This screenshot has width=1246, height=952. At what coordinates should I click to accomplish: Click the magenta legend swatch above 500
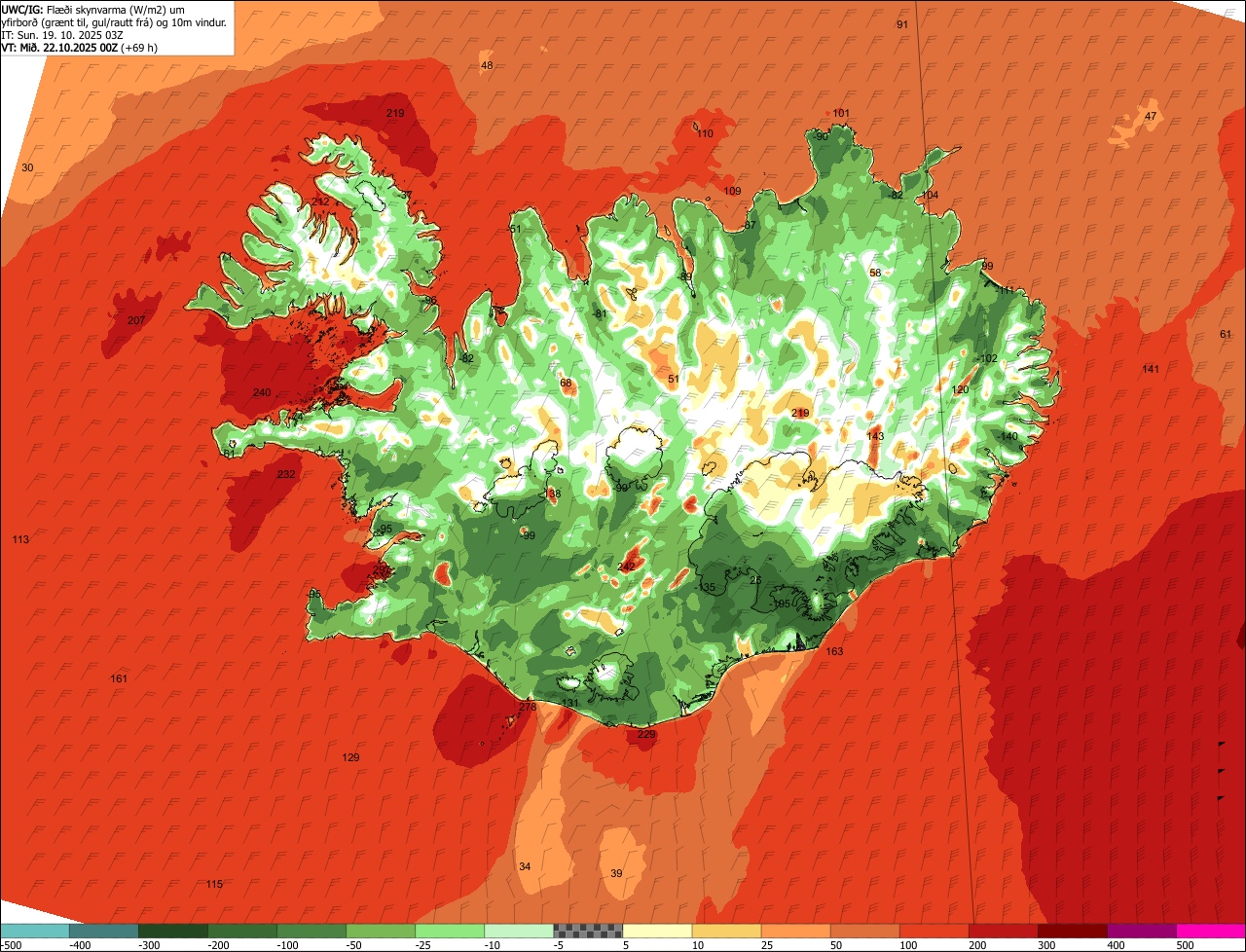tap(1211, 931)
